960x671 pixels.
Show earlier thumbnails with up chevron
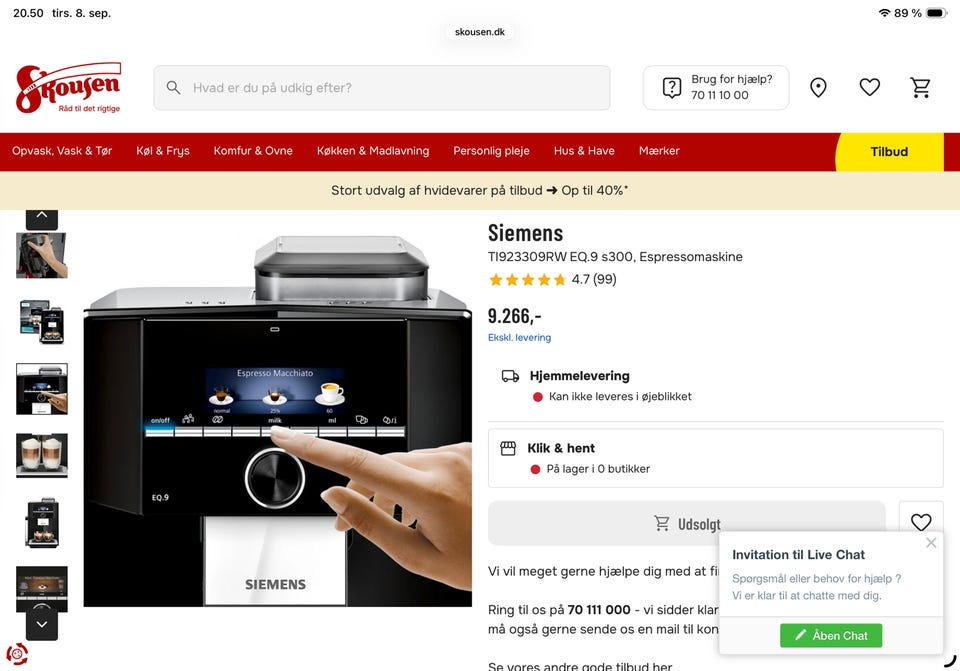point(42,217)
